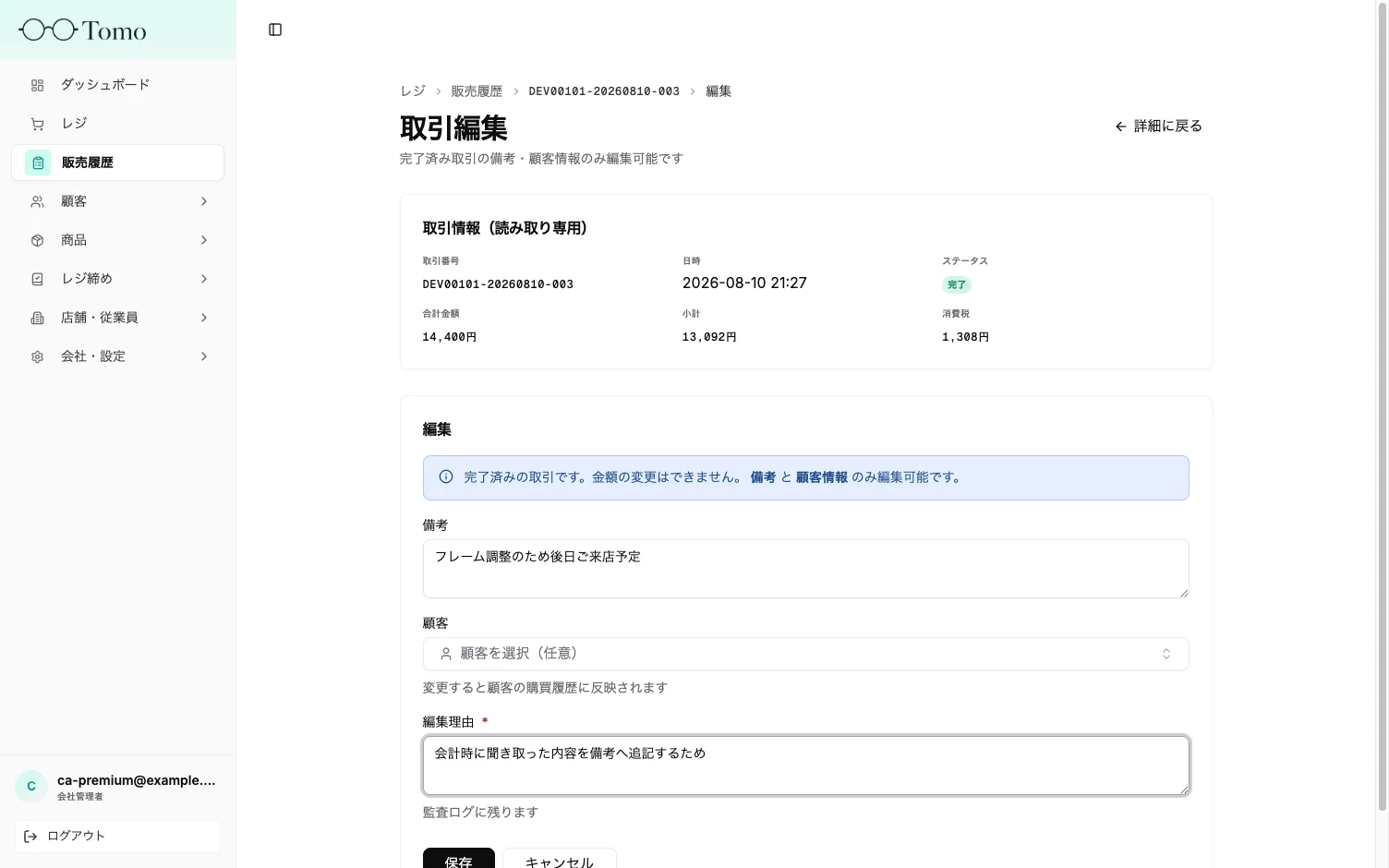Open DEV00101-20260810-003 breadcrumb link
This screenshot has height=868, width=1389.
(604, 91)
